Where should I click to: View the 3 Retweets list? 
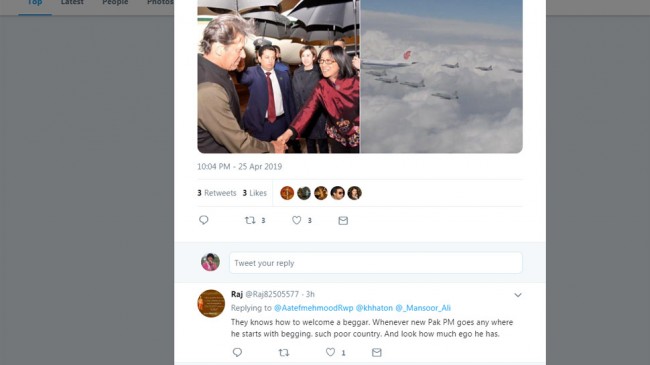pyautogui.click(x=216, y=193)
